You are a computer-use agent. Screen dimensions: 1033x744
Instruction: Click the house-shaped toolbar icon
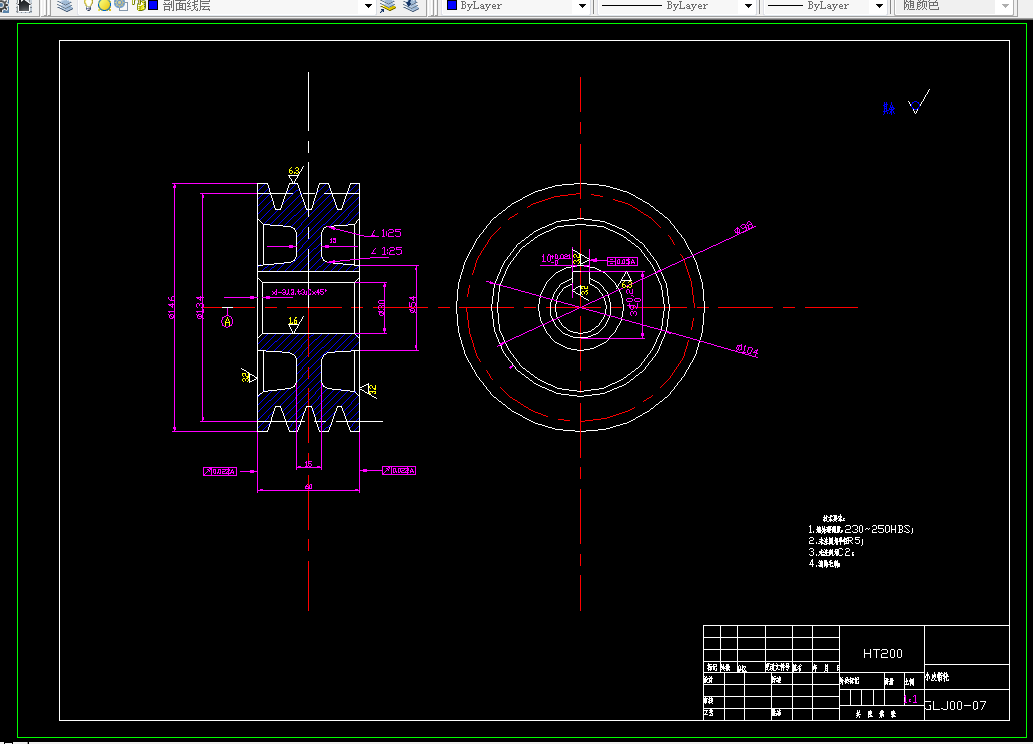[x=24, y=6]
